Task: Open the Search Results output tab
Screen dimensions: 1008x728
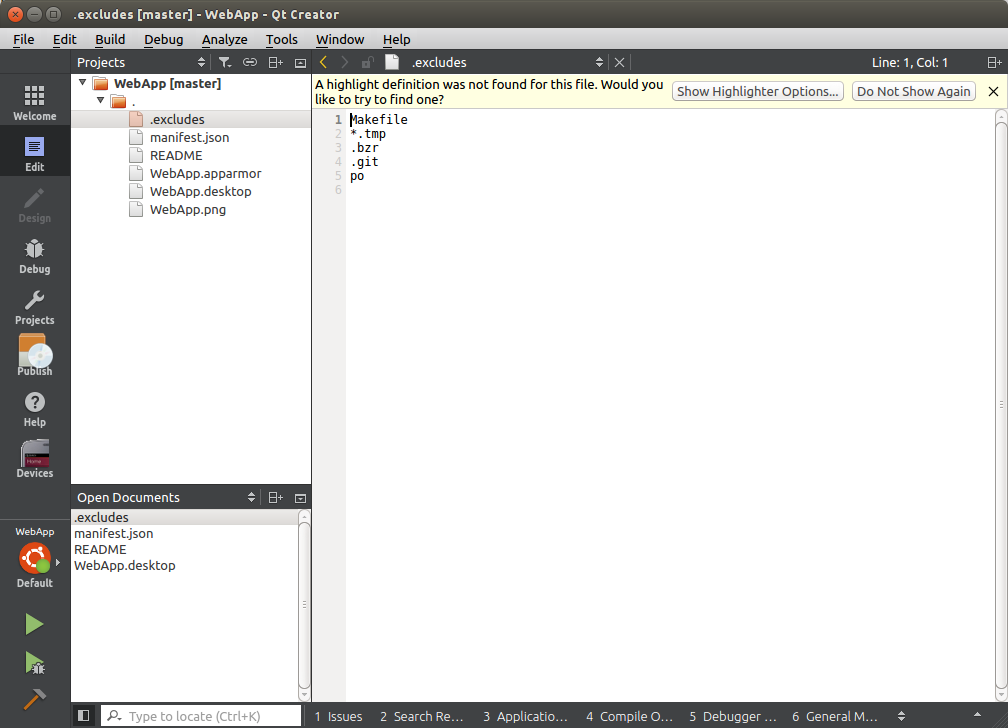Action: click(422, 716)
